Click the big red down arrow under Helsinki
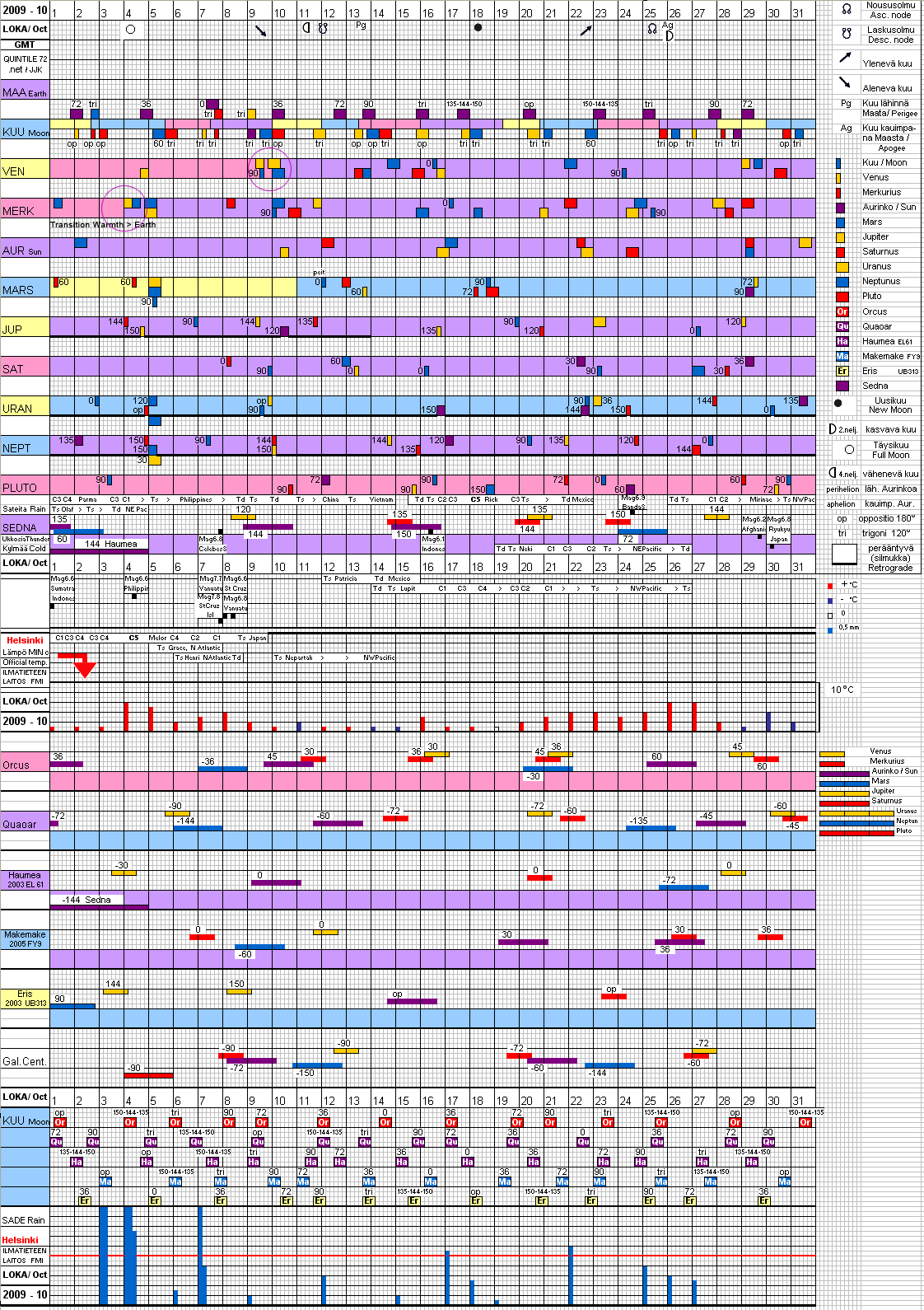 click(x=84, y=667)
